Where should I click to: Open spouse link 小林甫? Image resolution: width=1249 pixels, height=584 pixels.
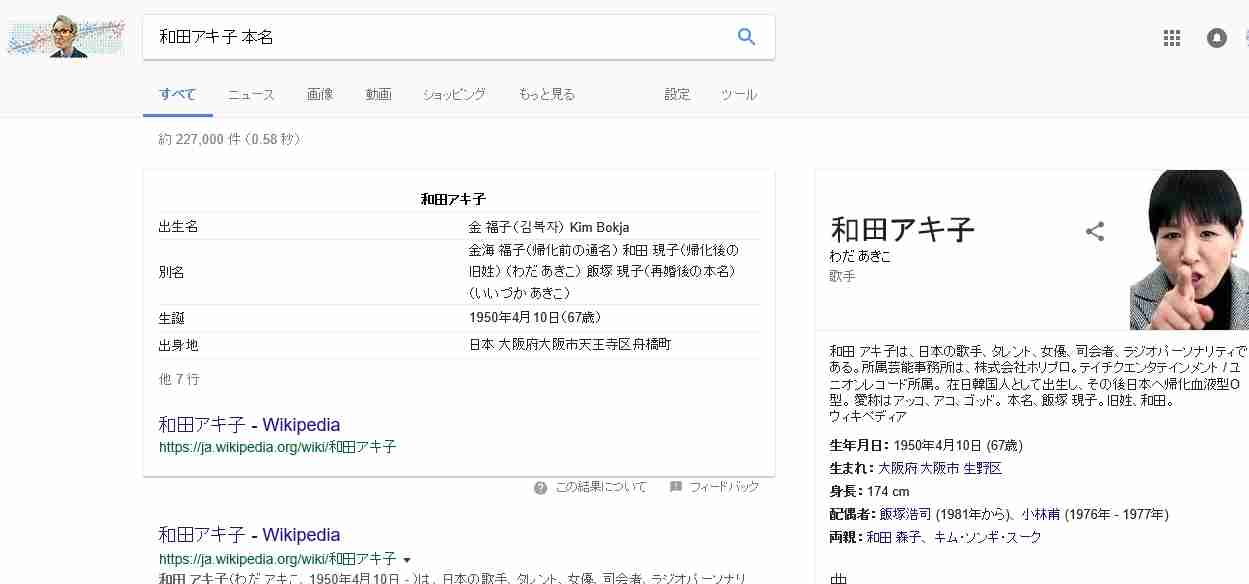(x=1041, y=514)
